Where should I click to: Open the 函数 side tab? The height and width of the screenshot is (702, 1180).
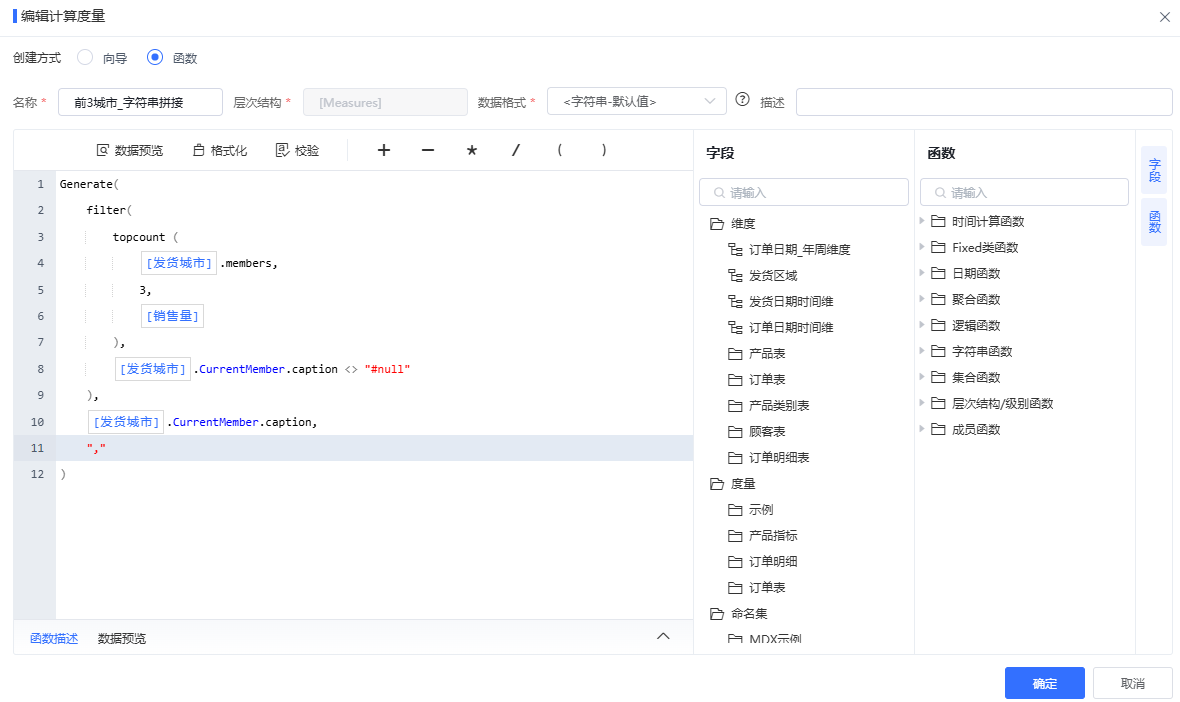(1154, 222)
